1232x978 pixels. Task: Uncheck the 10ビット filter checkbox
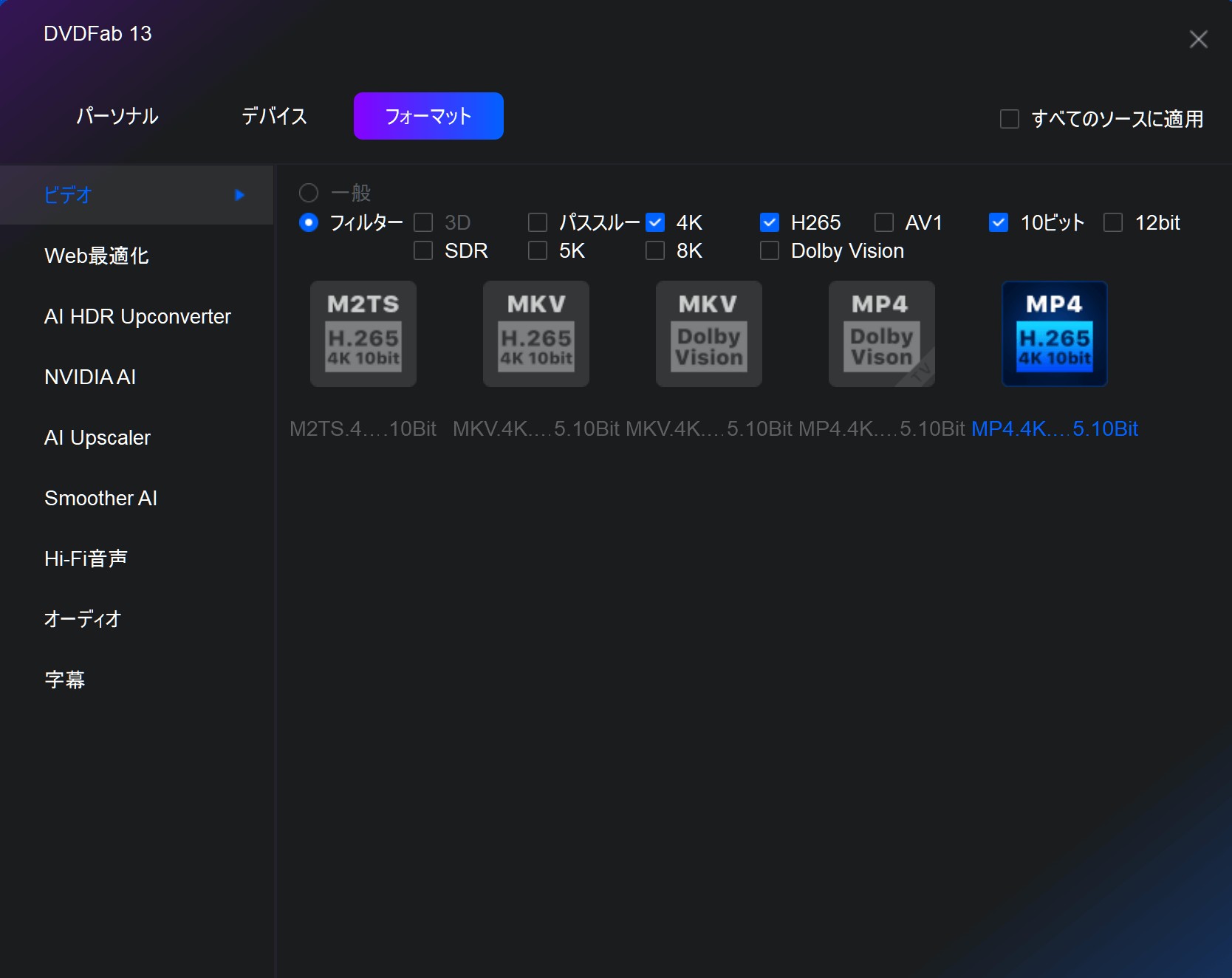[x=999, y=222]
